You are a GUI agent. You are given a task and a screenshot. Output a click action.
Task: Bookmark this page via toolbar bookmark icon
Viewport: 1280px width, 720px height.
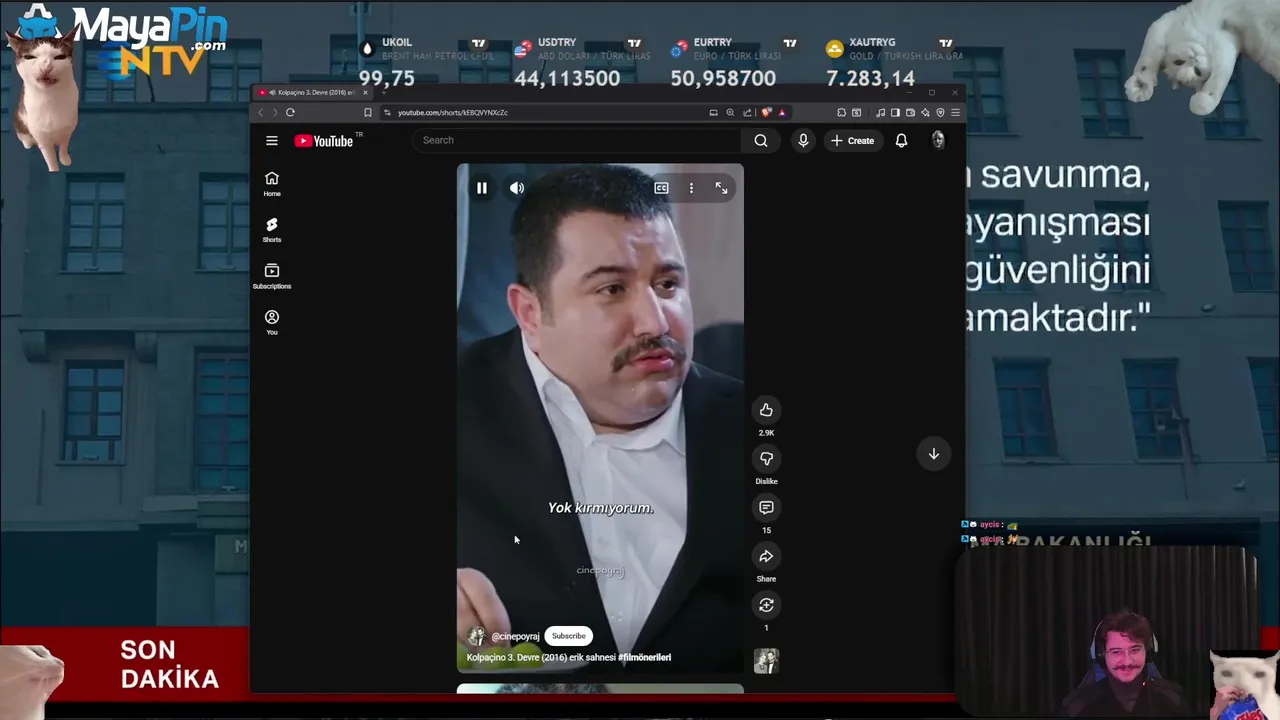[368, 113]
